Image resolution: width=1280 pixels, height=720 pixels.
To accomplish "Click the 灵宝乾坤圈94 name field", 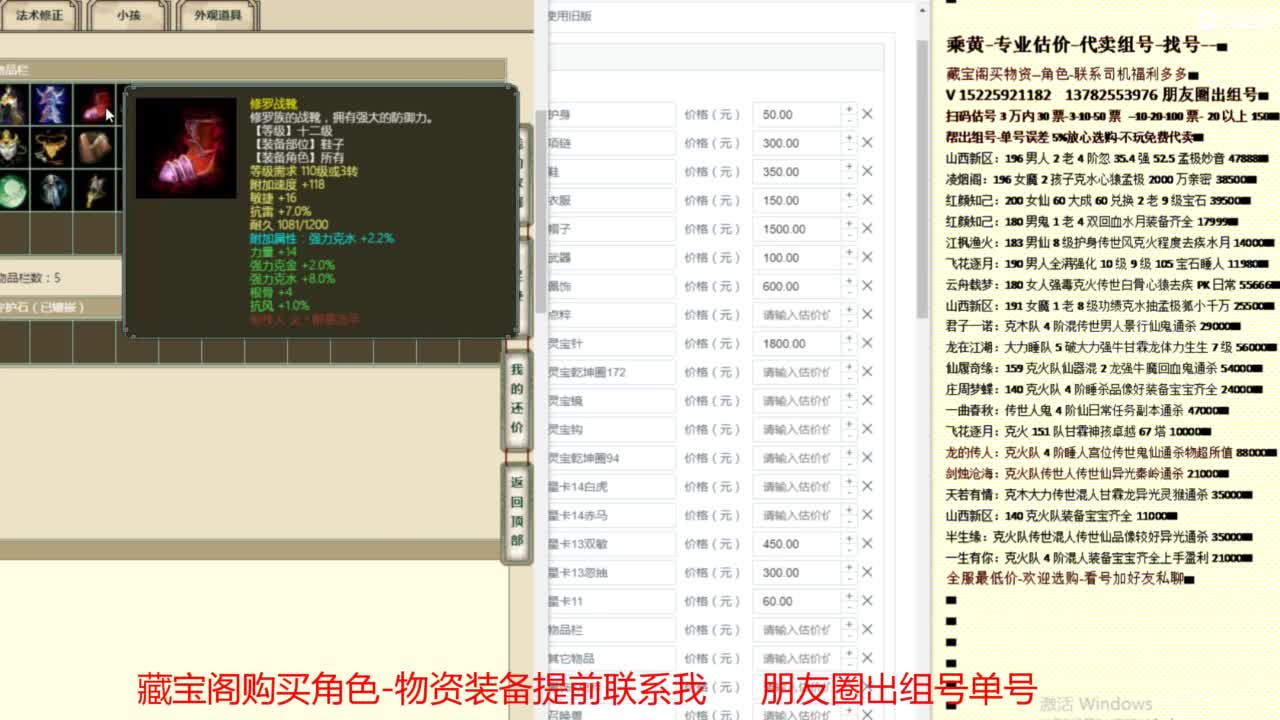I will click(x=612, y=458).
